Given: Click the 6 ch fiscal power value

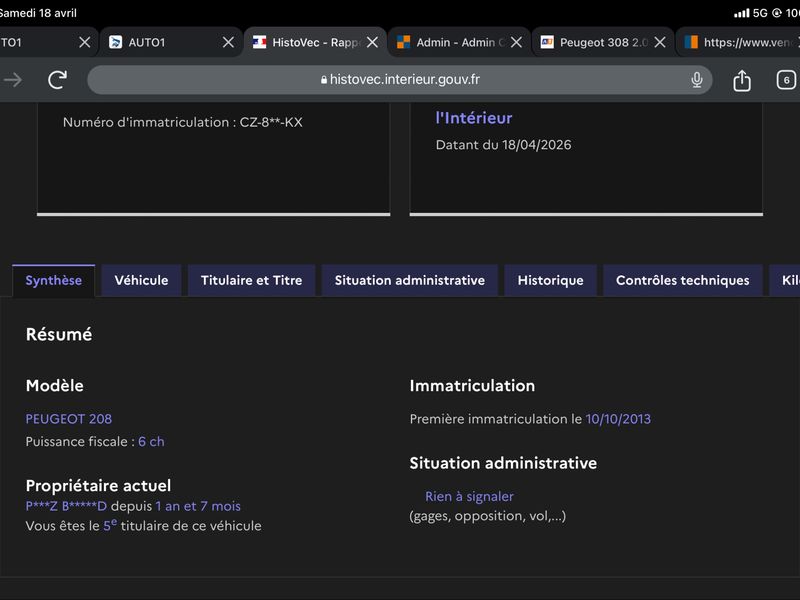Looking at the screenshot, I should point(151,441).
